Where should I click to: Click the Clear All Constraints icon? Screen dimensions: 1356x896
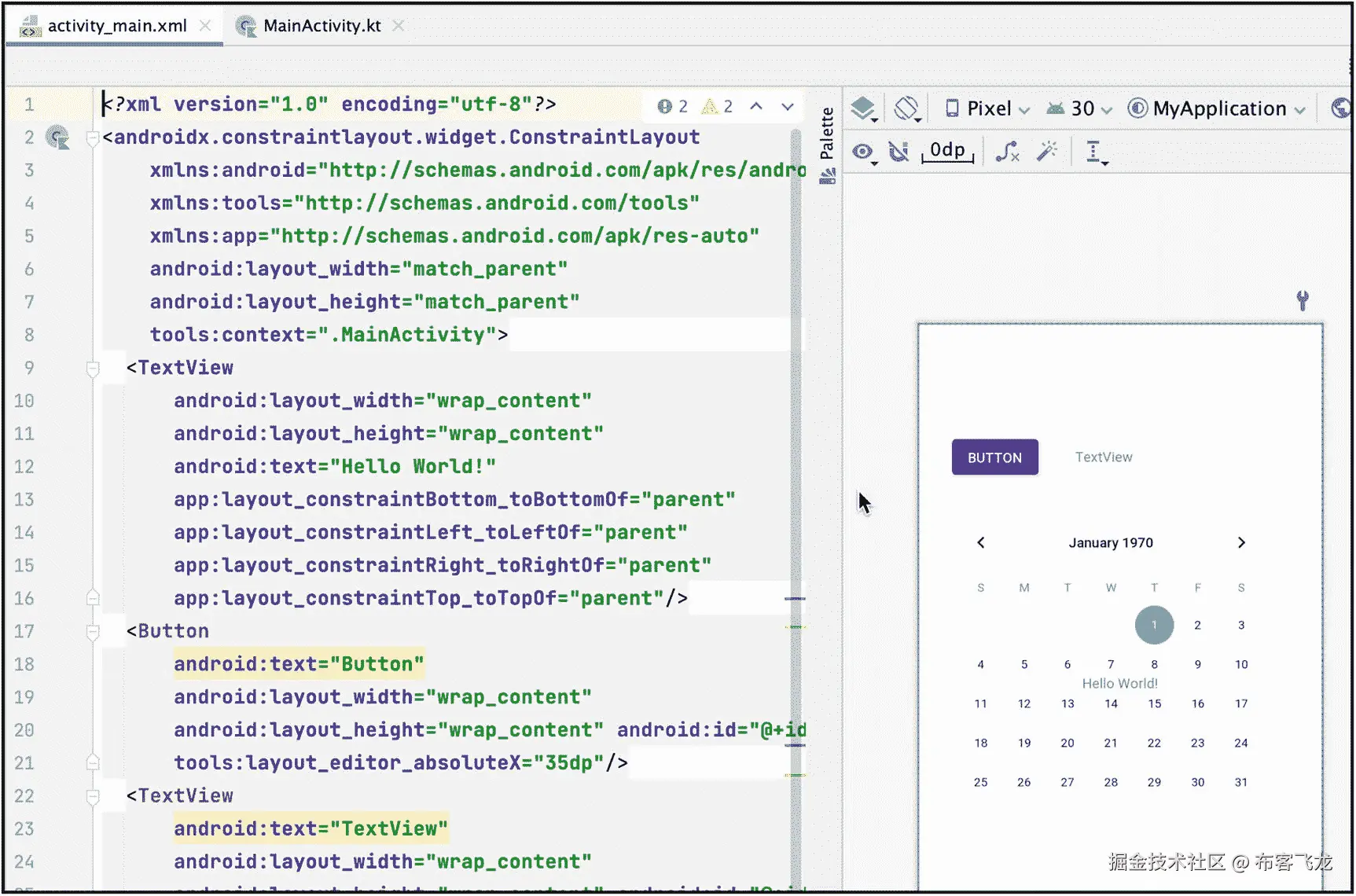[x=1007, y=152]
